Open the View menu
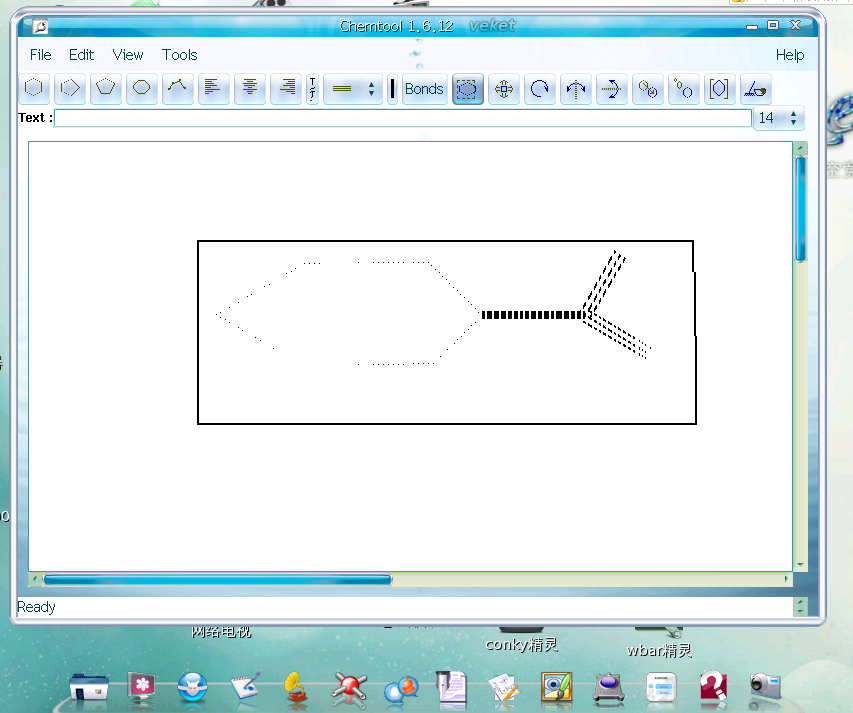Viewport: 853px width, 713px height. click(x=128, y=55)
